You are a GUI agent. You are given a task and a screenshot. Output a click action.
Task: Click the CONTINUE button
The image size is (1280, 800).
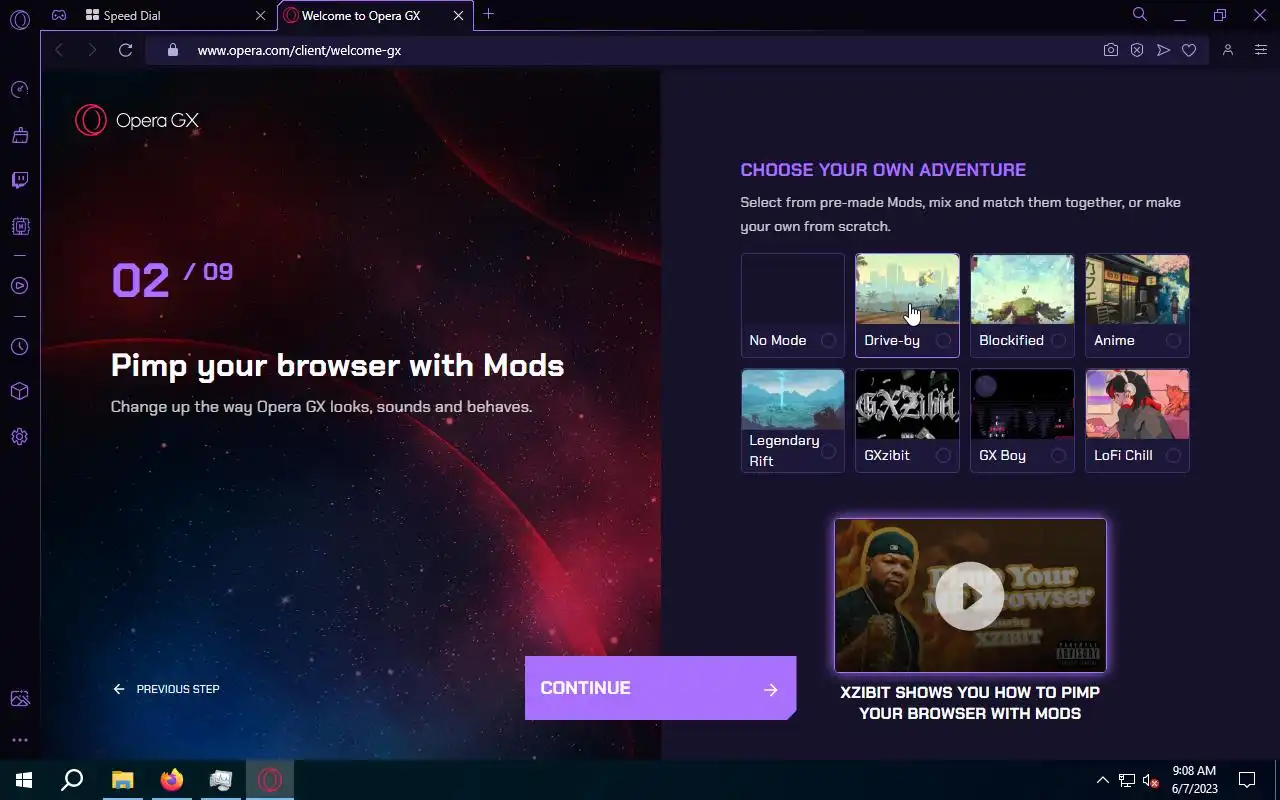point(660,688)
